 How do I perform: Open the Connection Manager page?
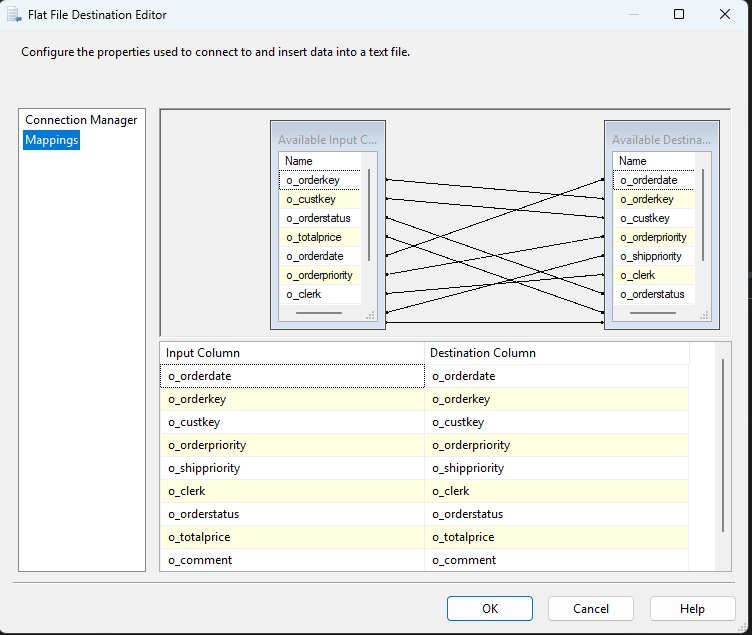tap(81, 120)
